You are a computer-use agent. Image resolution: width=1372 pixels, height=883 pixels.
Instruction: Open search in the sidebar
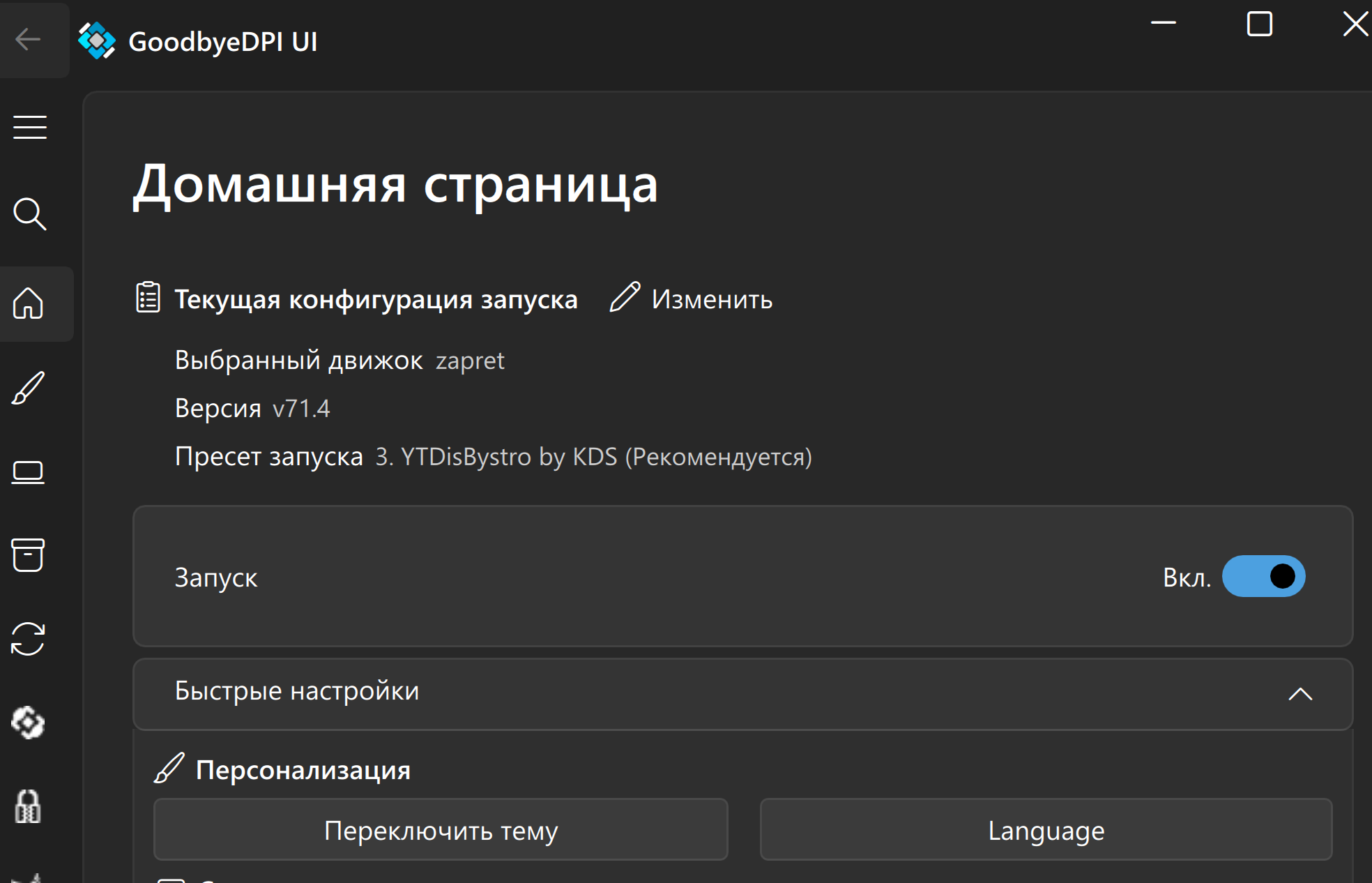30,214
